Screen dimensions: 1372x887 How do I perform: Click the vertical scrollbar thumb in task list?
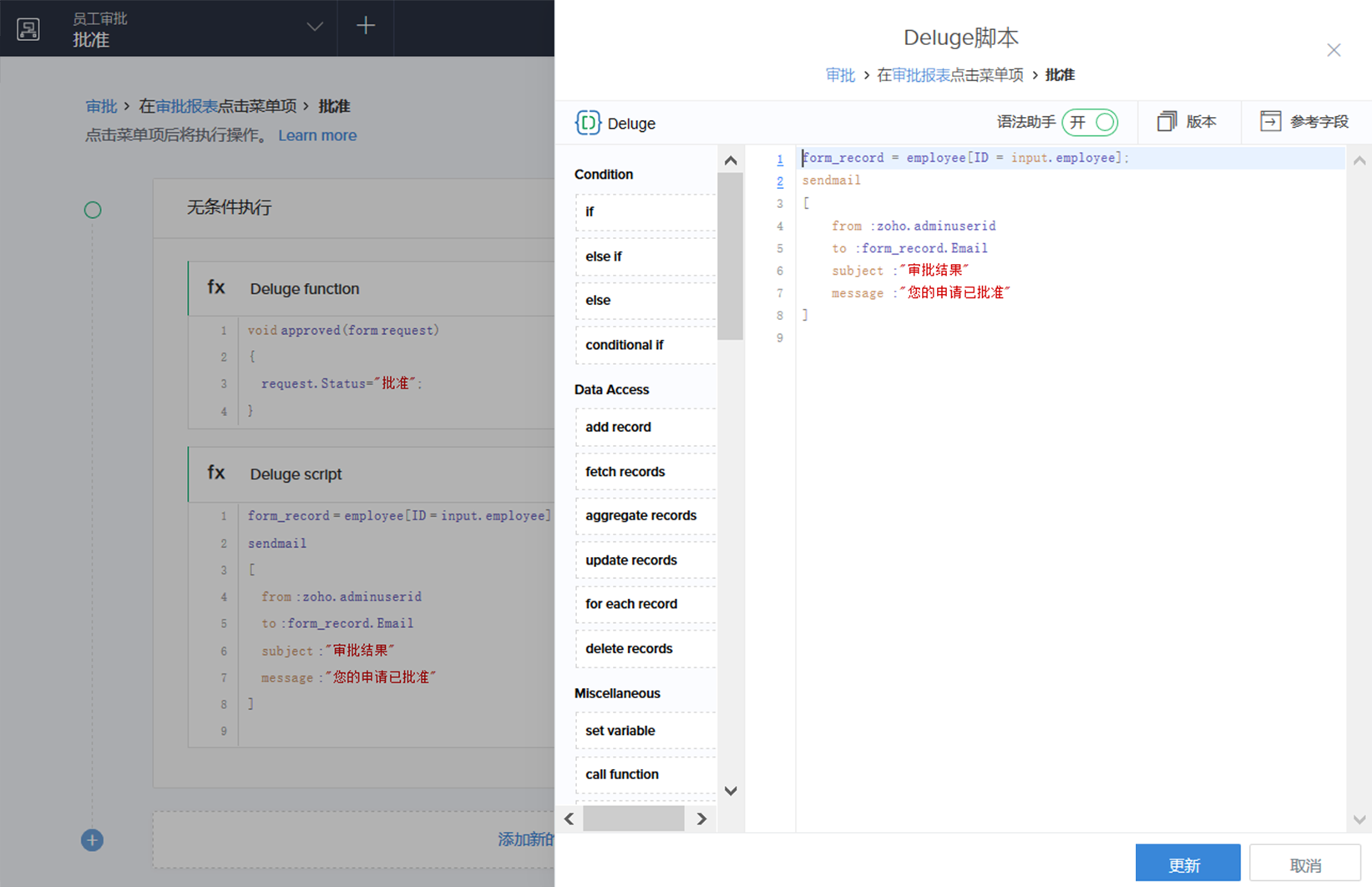coord(730,256)
